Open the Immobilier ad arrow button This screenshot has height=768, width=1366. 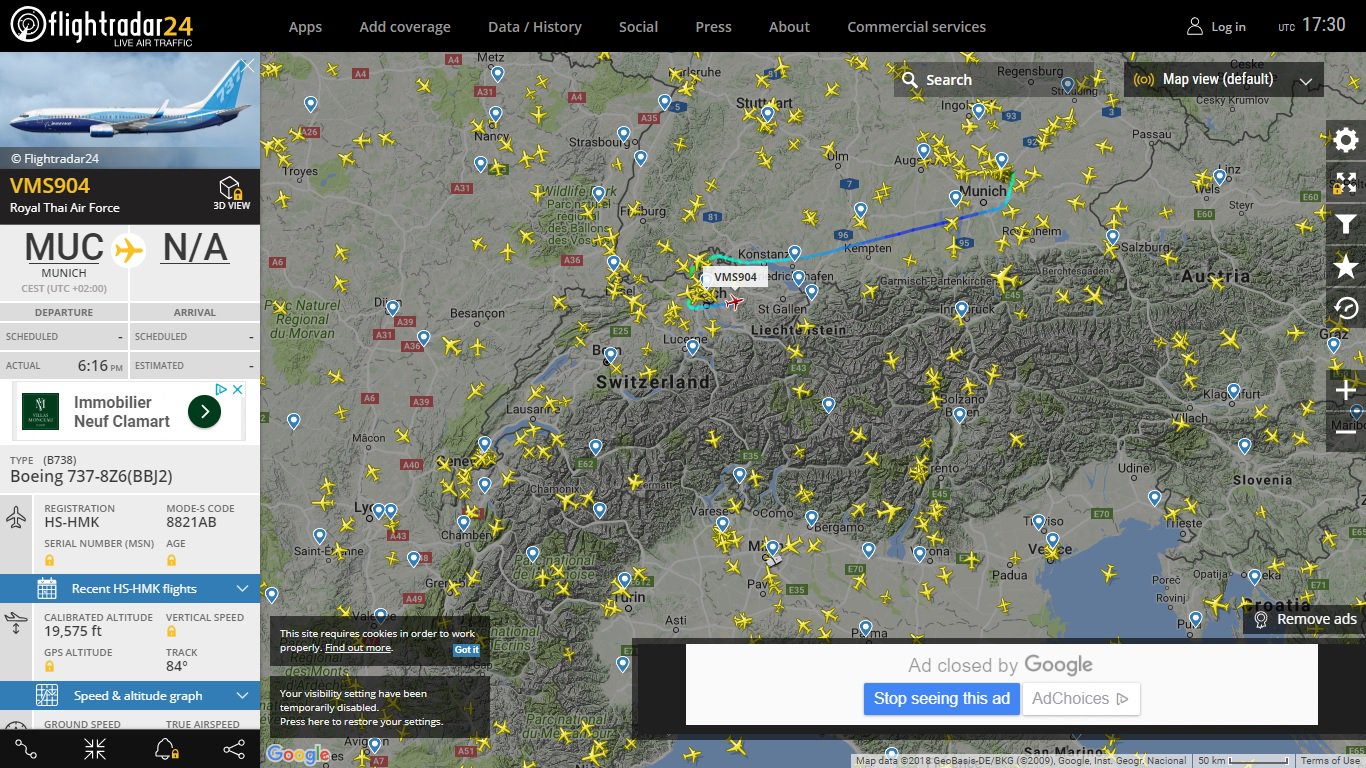click(x=204, y=411)
